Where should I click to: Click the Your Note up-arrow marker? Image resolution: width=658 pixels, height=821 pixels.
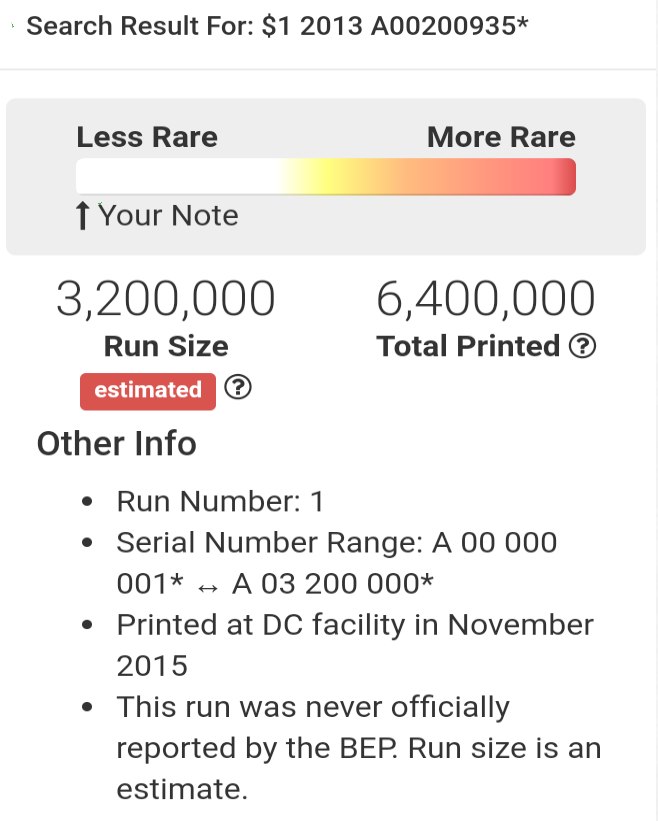(x=82, y=215)
